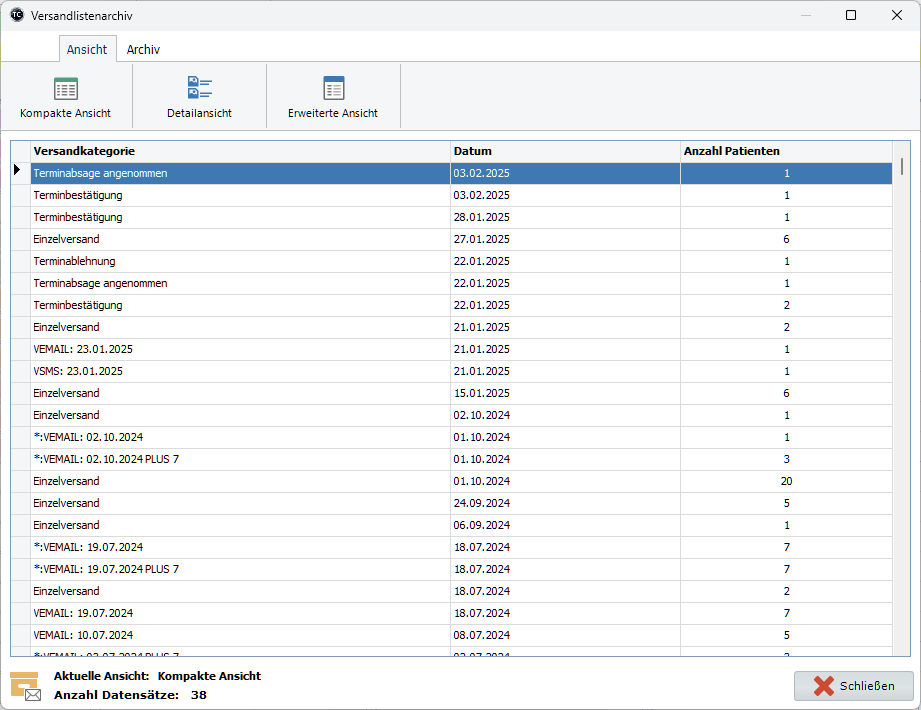This screenshot has width=921, height=710.
Task: Select the VSMS: 23.01.2025 entry
Action: [x=200, y=371]
